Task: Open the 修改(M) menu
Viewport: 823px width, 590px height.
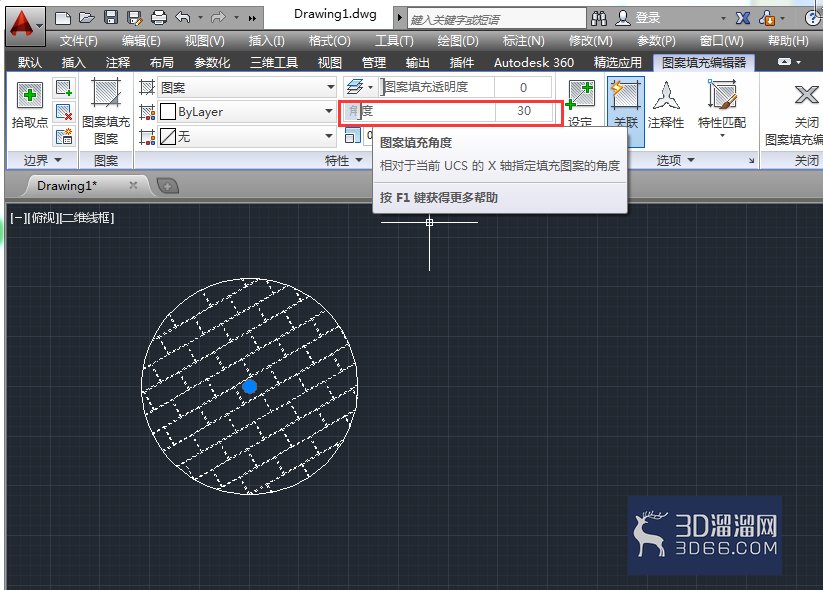Action: pos(590,40)
